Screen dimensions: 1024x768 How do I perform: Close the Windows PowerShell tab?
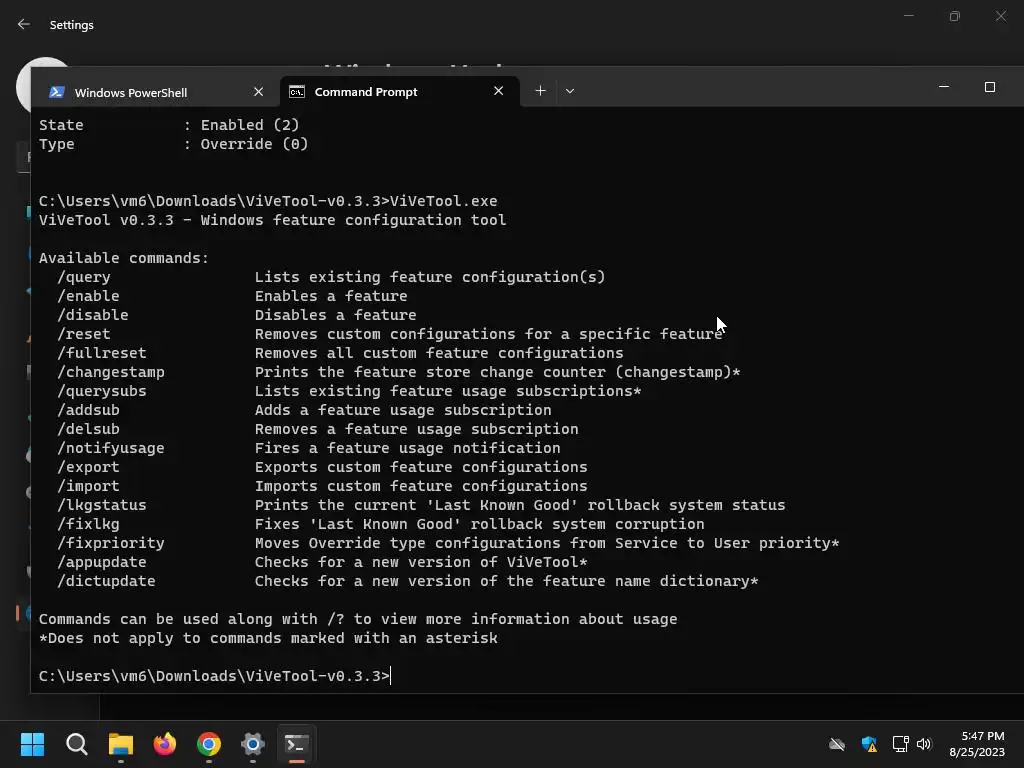259,92
